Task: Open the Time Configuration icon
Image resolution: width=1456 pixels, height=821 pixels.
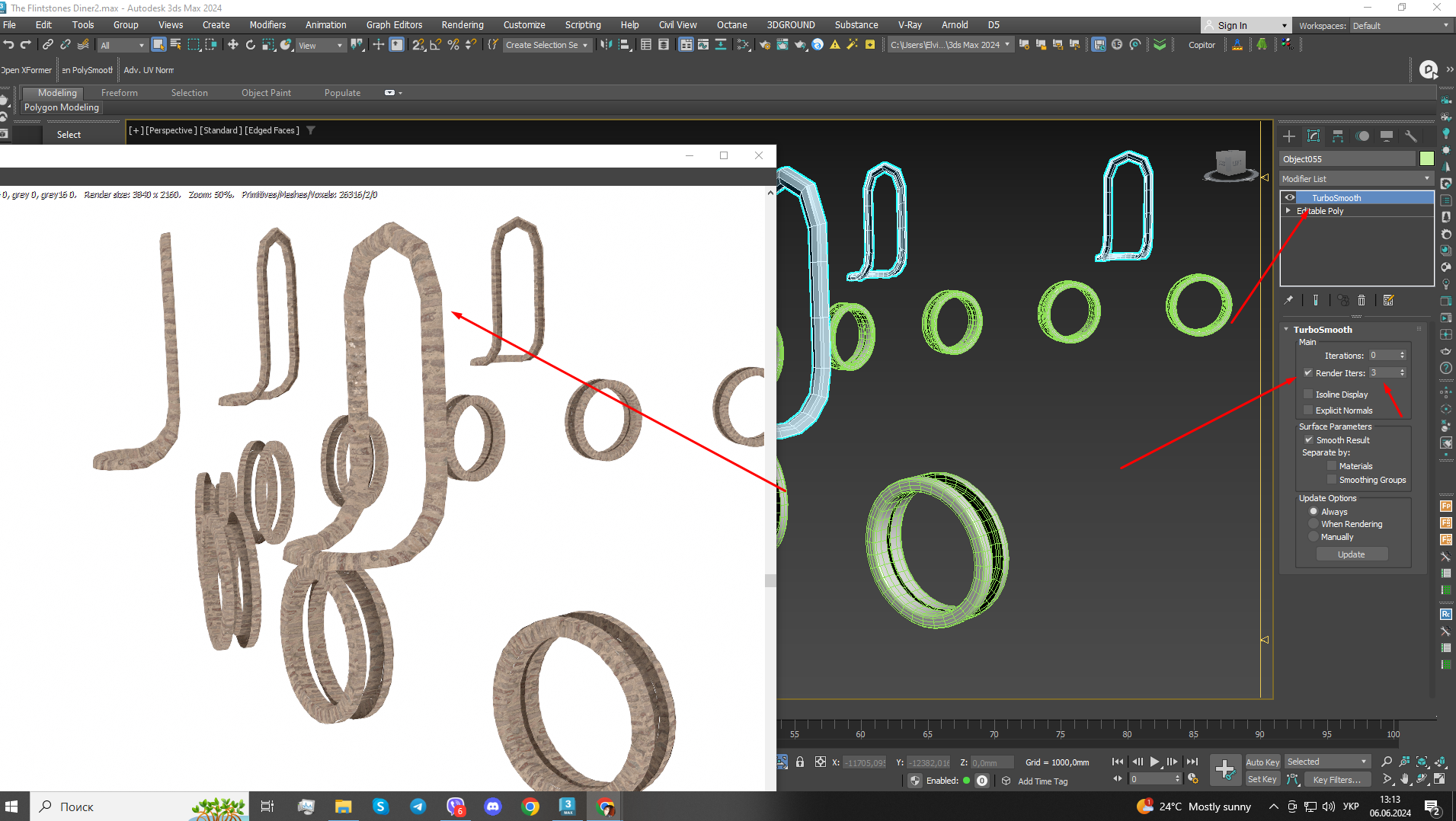Action: pyautogui.click(x=1193, y=779)
